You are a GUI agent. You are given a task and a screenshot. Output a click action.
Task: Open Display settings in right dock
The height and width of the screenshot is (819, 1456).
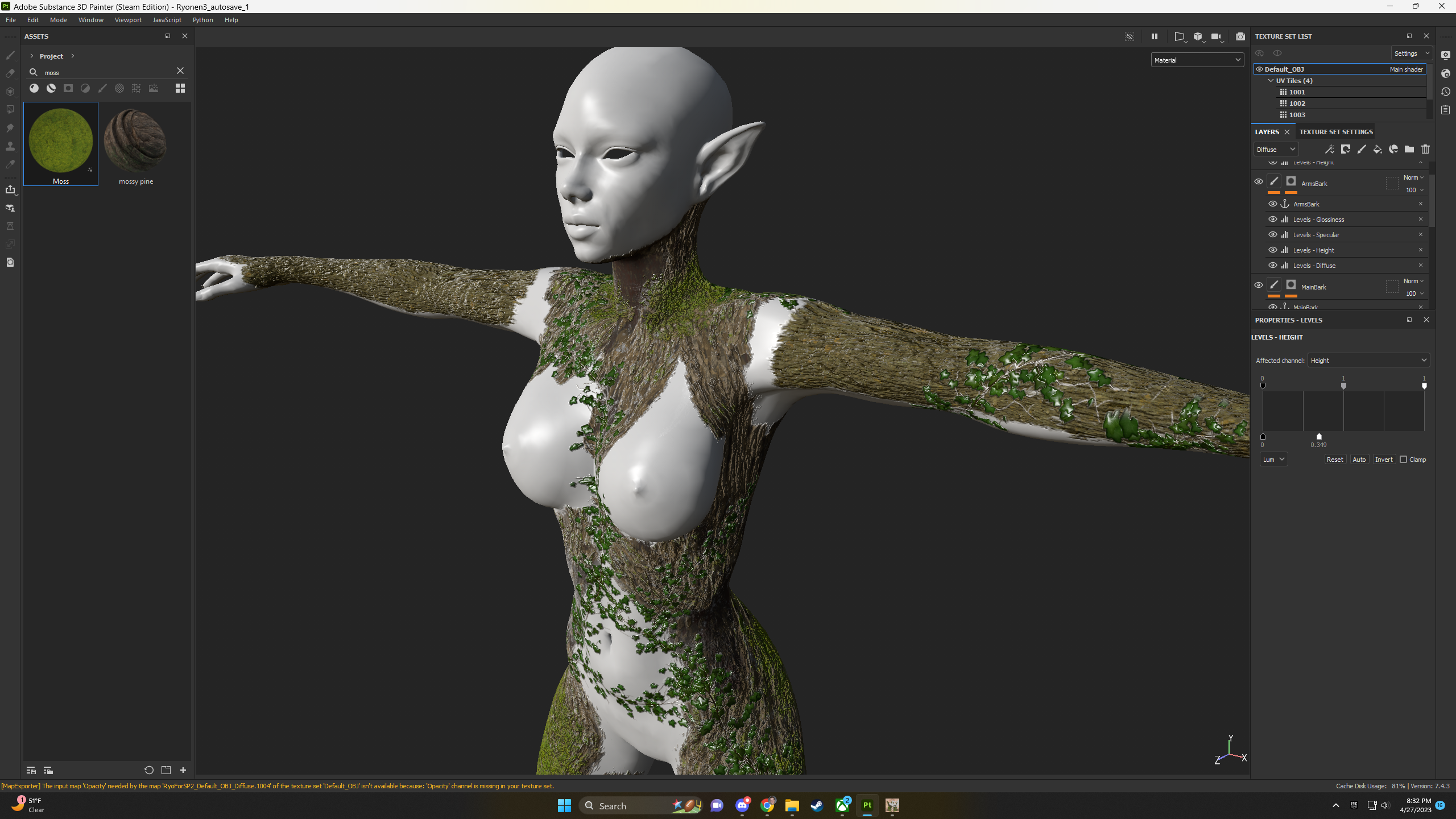1446,55
